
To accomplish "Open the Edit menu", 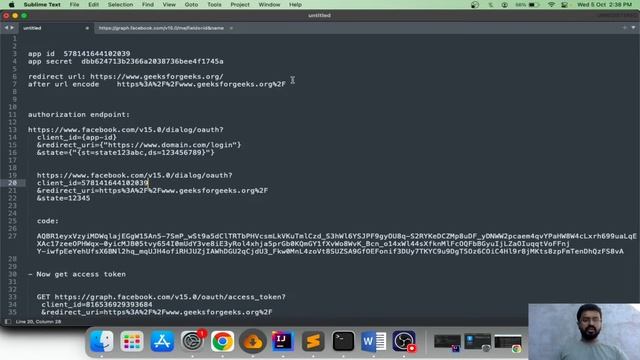I will point(93,4).
